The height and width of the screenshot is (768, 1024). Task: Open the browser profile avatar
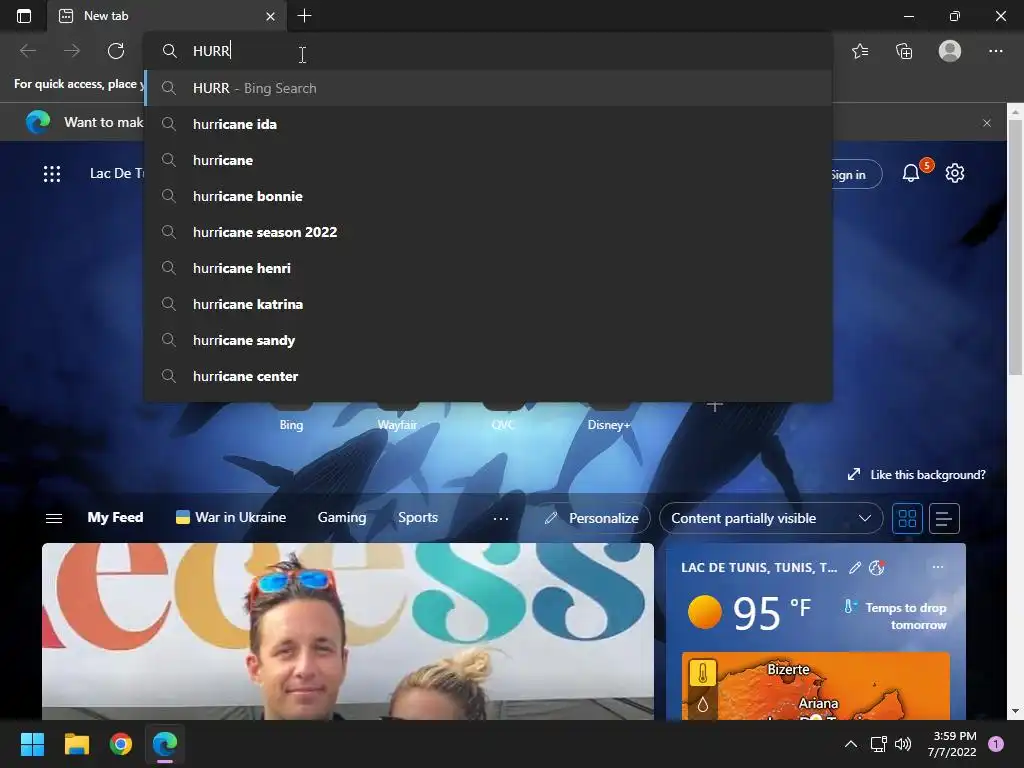tap(950, 51)
